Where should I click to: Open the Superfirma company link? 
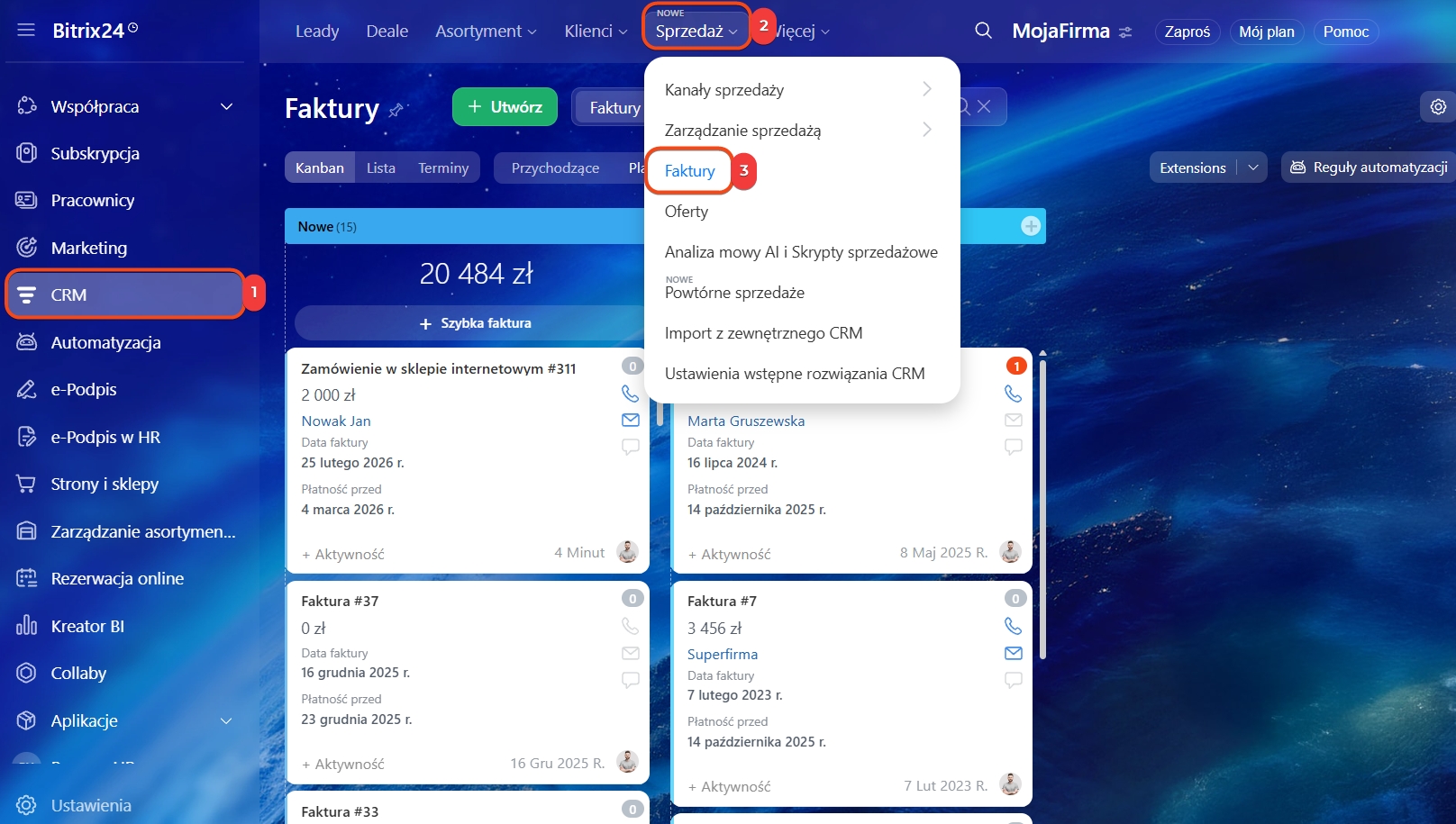(723, 654)
